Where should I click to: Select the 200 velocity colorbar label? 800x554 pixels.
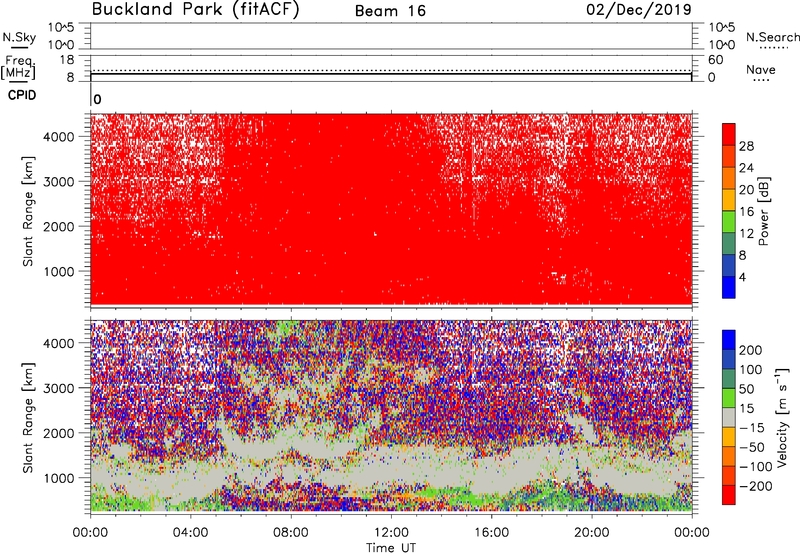click(x=750, y=350)
